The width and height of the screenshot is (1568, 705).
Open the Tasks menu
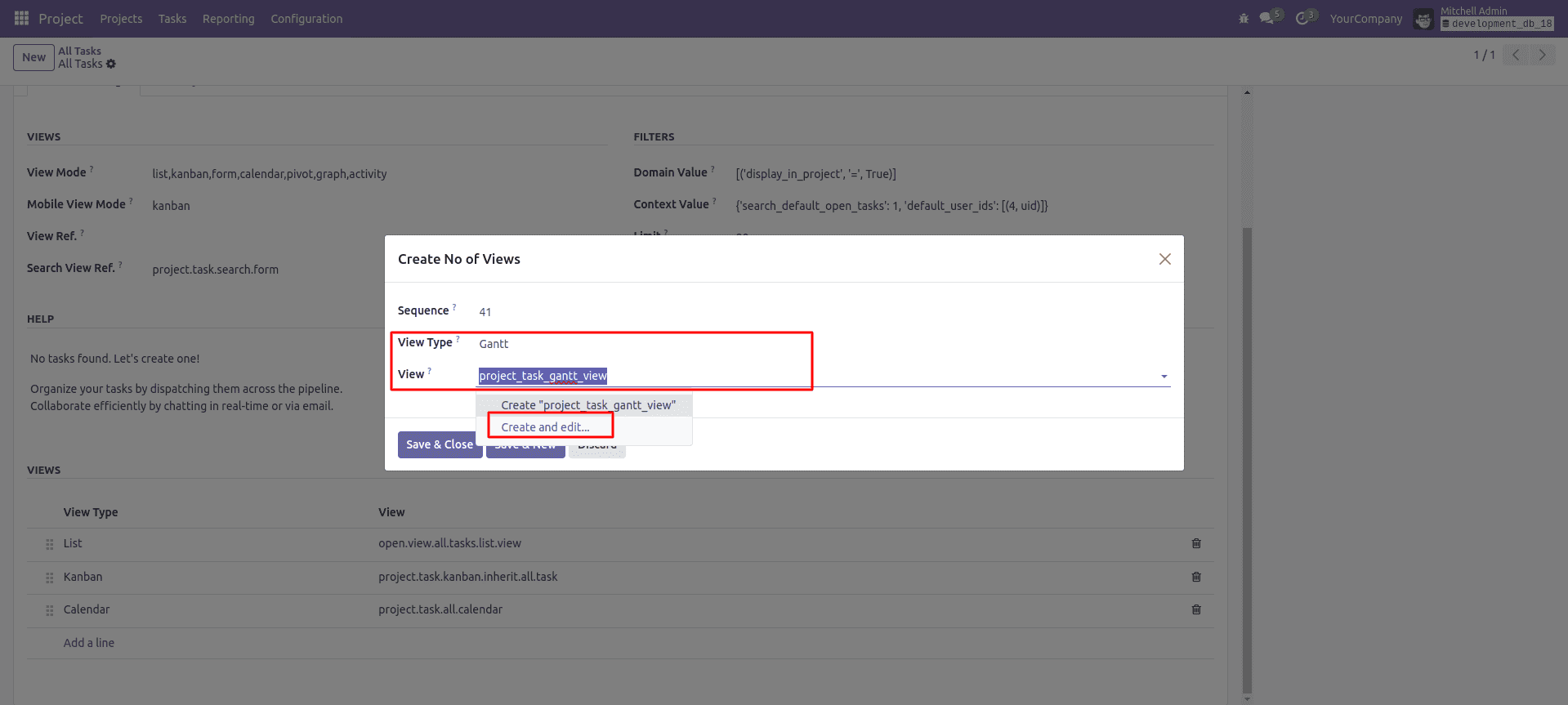pos(172,19)
